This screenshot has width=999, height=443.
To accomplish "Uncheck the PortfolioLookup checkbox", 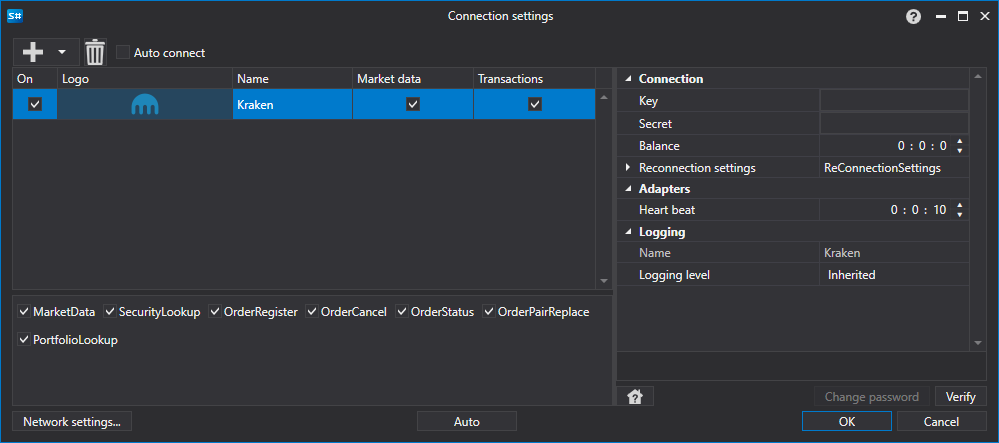I will (24, 340).
